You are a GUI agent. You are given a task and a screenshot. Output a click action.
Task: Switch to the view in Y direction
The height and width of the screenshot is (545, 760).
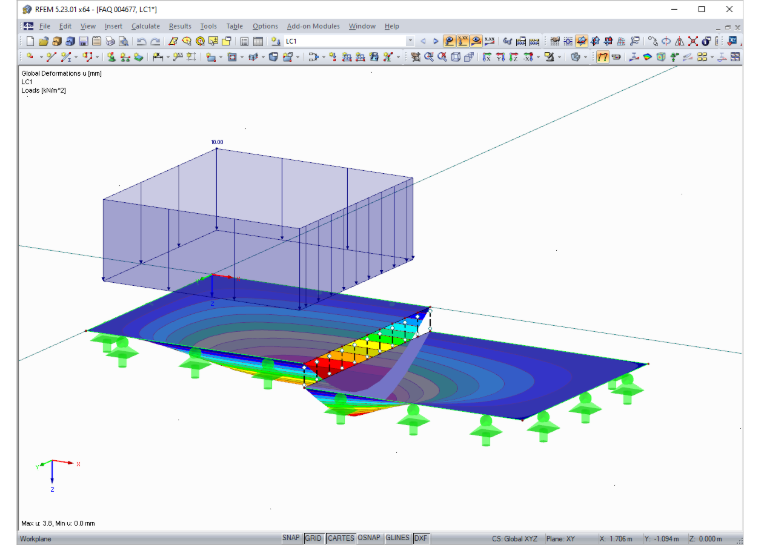pyautogui.click(x=500, y=57)
